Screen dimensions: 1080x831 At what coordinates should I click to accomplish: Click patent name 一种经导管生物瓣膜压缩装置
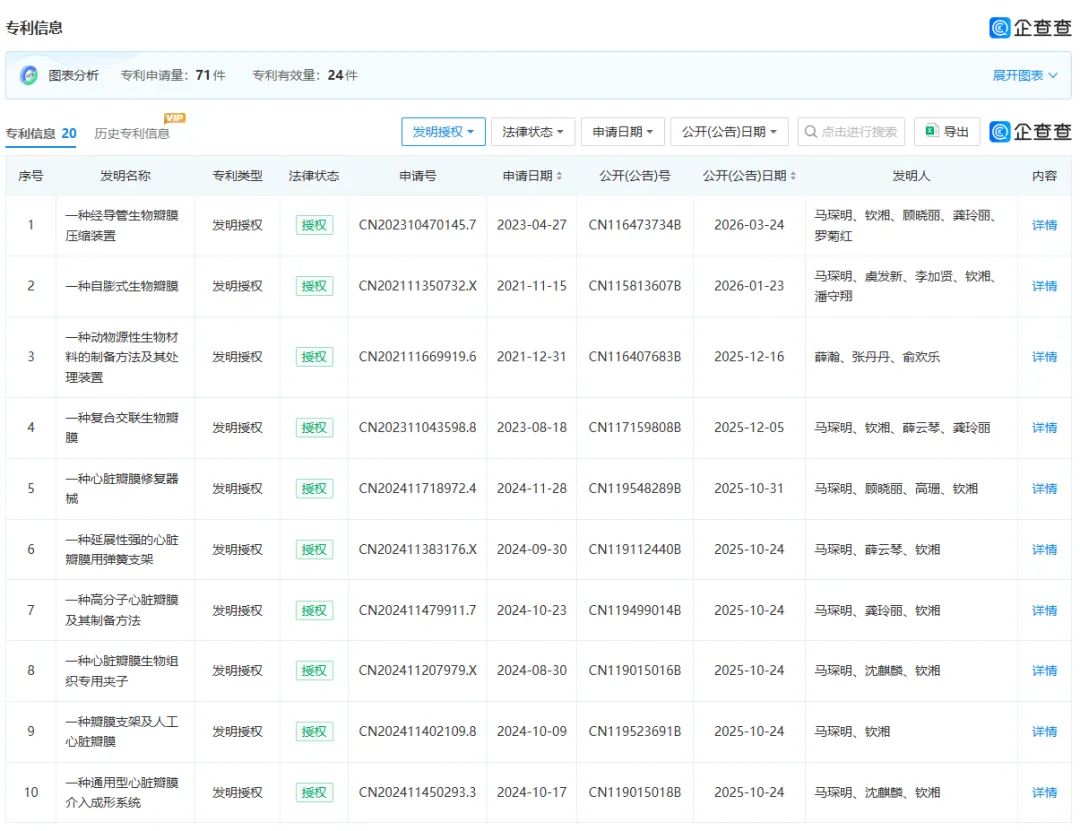(x=122, y=225)
